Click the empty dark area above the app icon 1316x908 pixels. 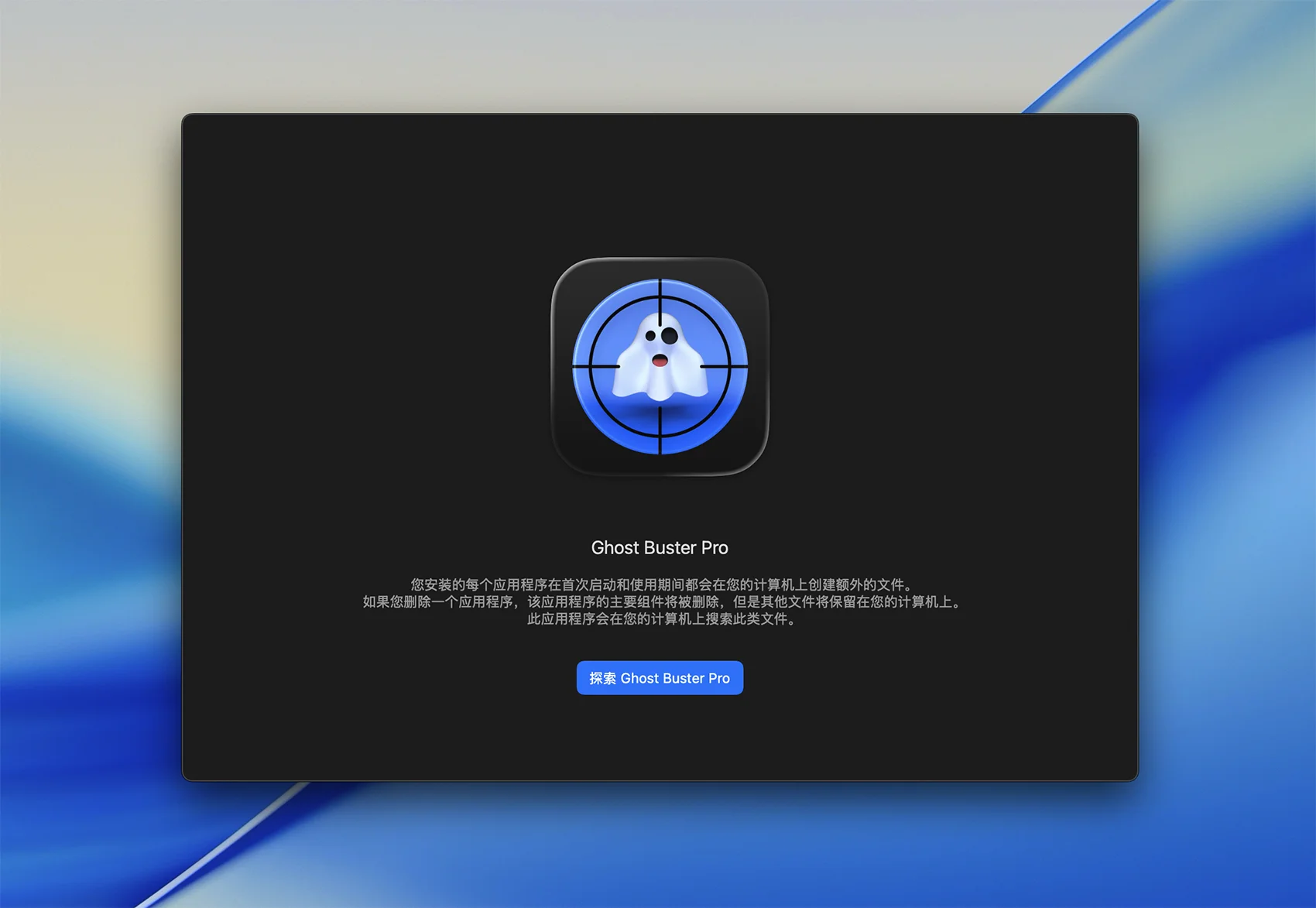pos(660,186)
